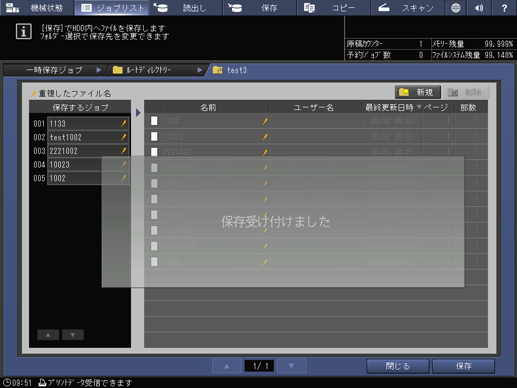Switch to the コピー tab

pos(334,8)
